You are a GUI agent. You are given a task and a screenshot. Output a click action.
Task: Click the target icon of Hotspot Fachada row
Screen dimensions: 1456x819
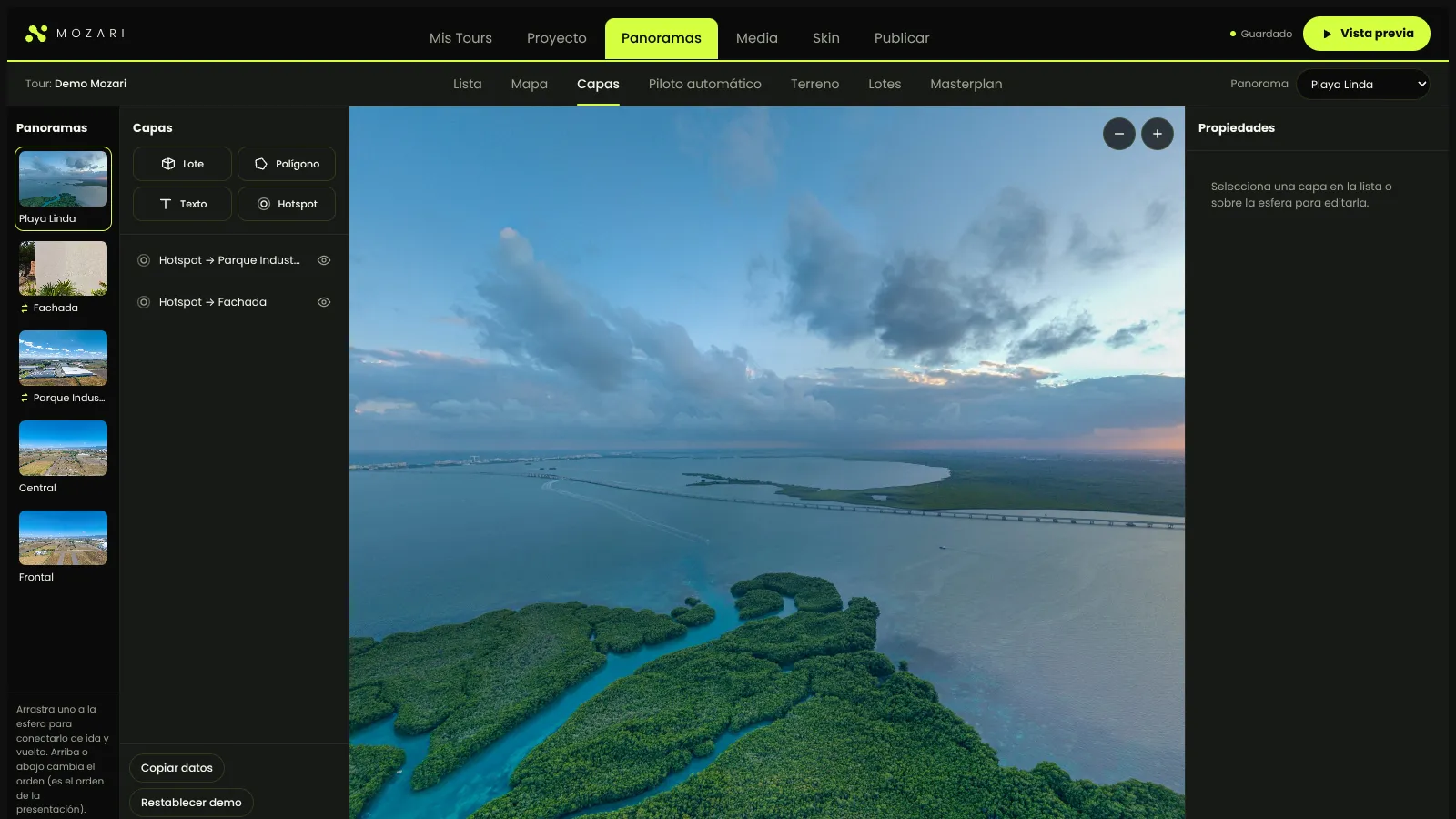(144, 302)
